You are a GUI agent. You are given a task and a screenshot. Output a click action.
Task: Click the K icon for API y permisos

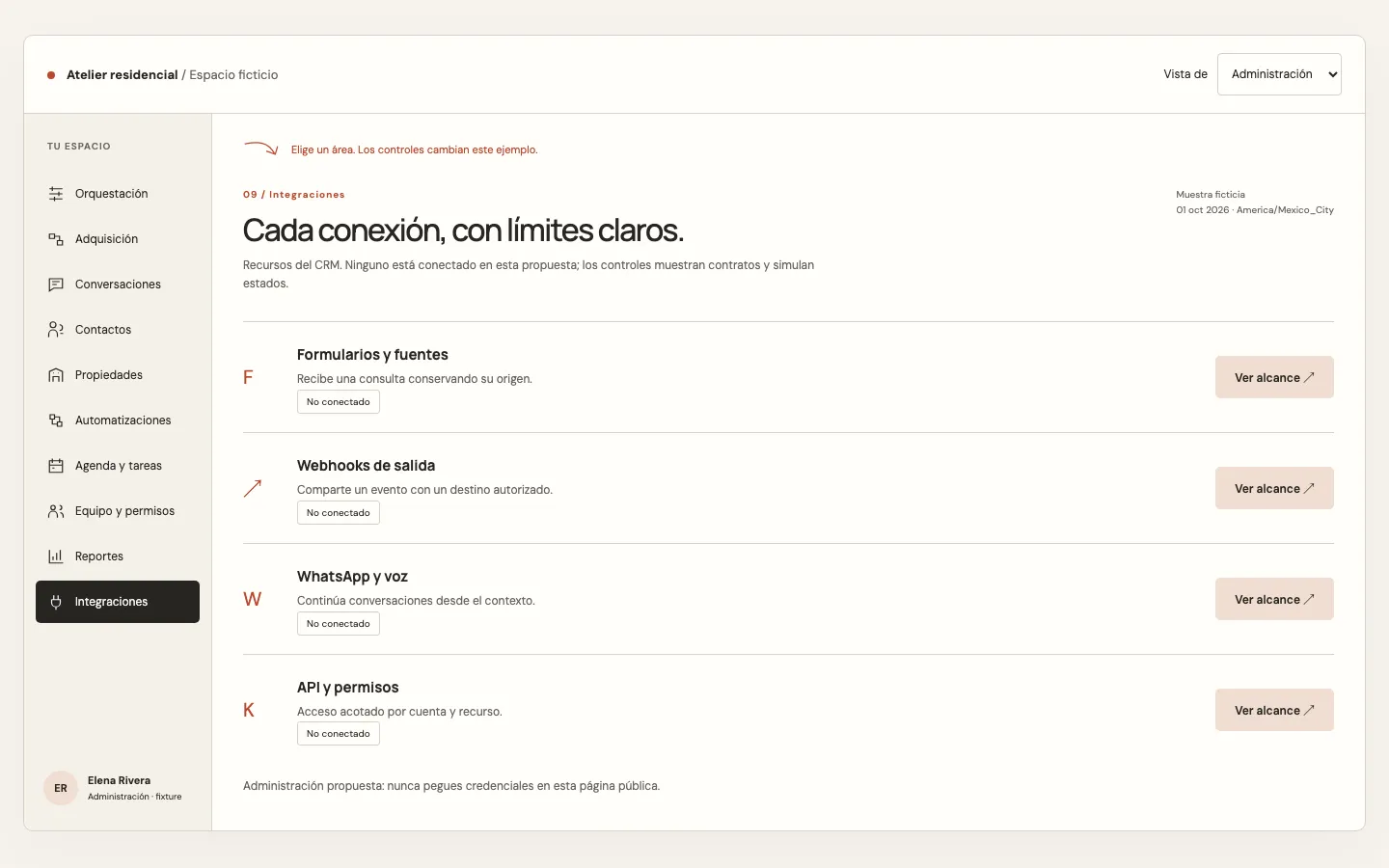pos(249,710)
